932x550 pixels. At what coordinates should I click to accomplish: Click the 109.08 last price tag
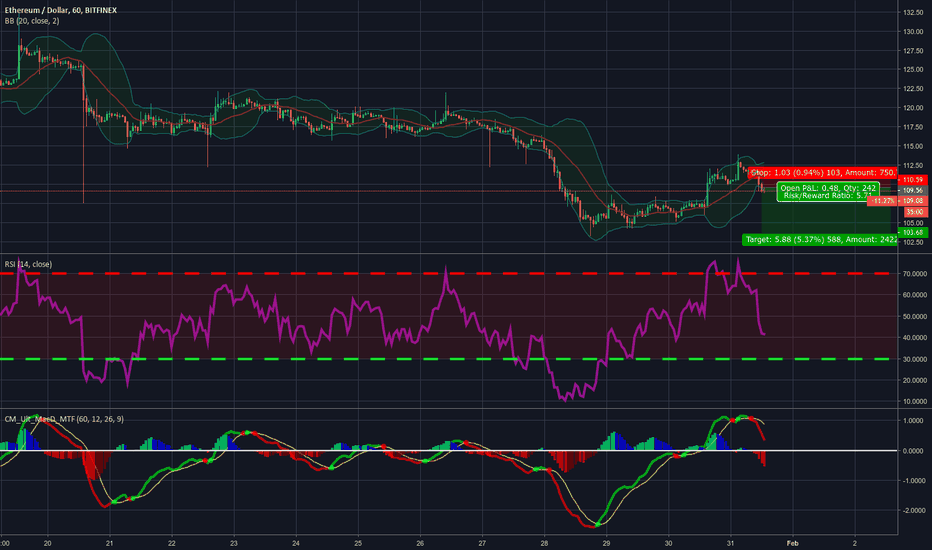pyautogui.click(x=913, y=201)
